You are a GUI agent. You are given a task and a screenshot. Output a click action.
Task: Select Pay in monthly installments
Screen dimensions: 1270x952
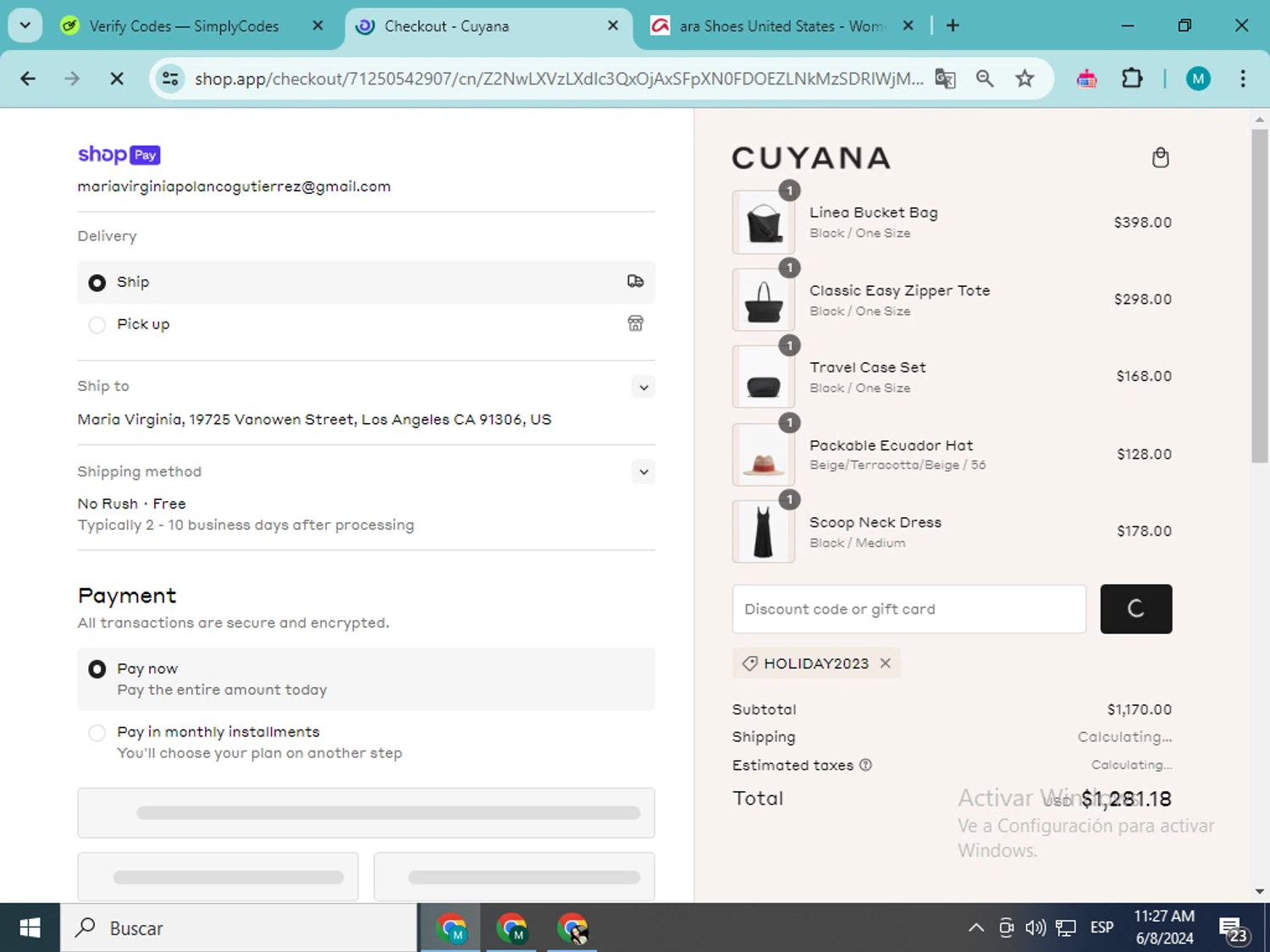point(97,733)
